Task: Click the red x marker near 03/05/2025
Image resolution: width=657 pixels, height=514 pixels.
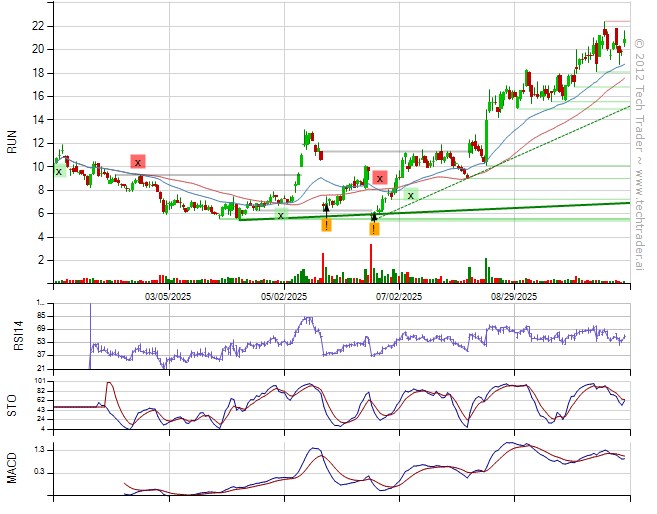Action: [x=138, y=161]
